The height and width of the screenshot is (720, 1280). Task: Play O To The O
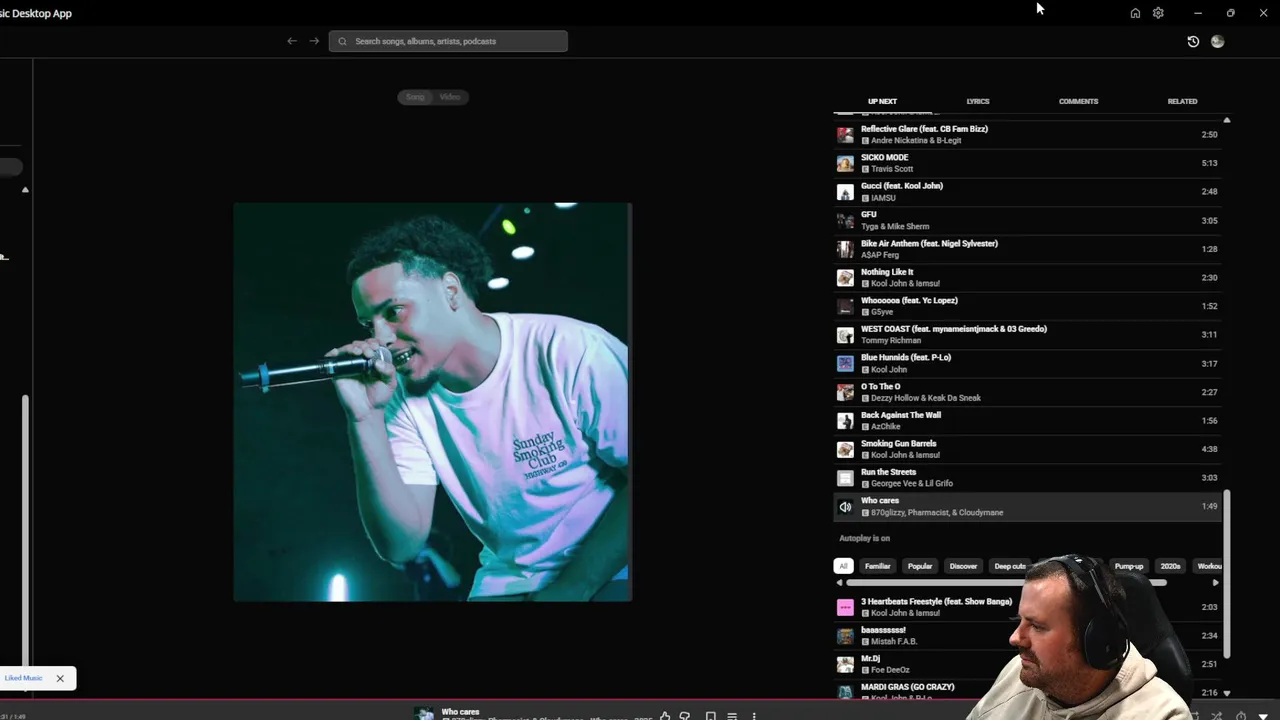(x=1027, y=392)
